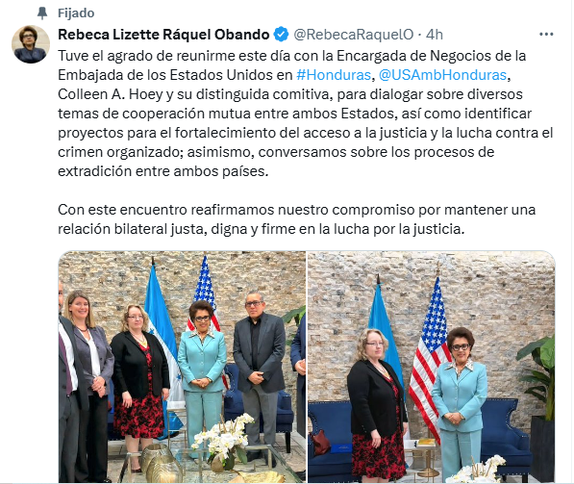Viewport: 574px width, 484px height.
Task: Open the 4h tweet timestamp
Action: point(435,35)
